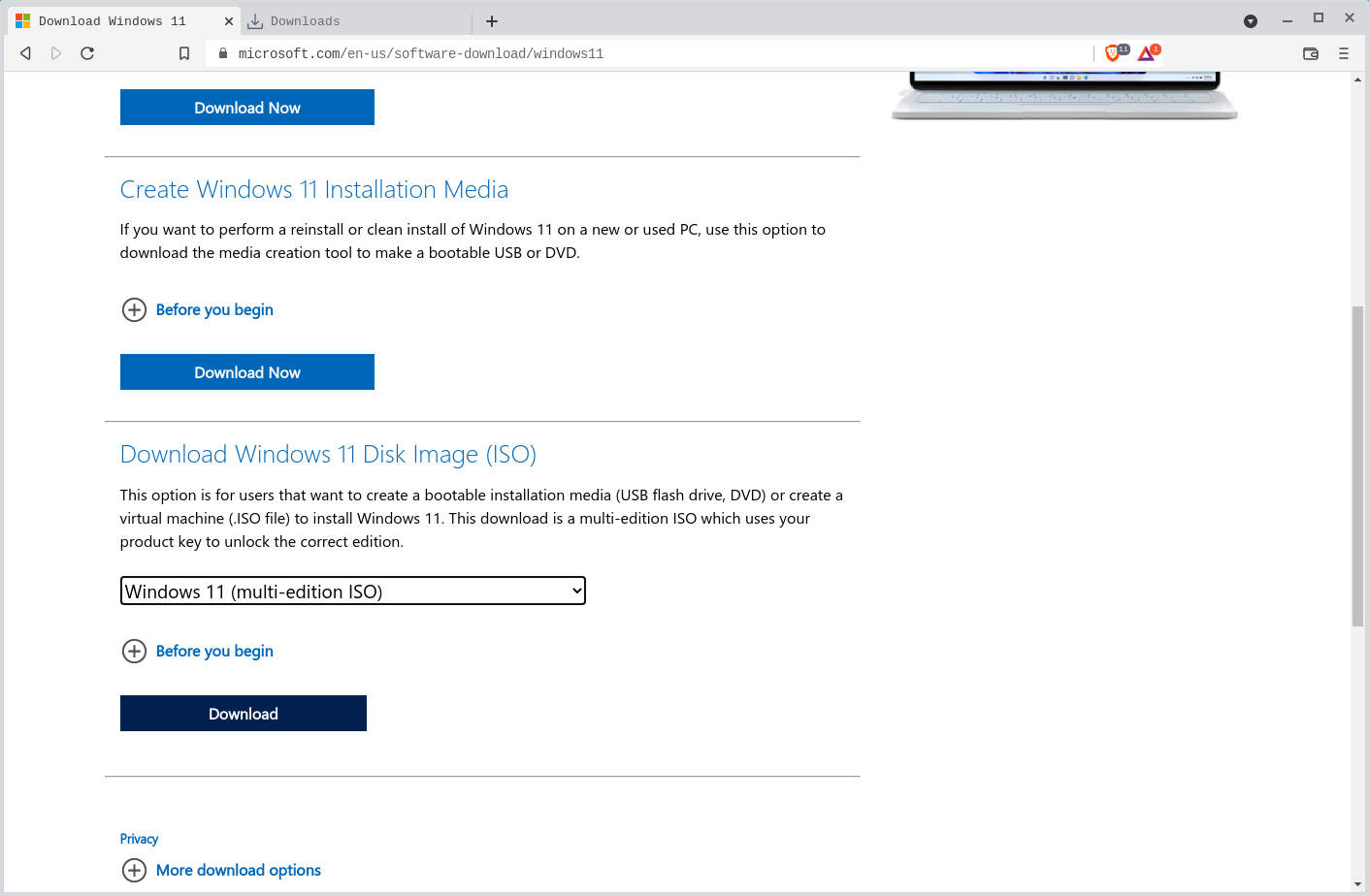Expand Before you begin under Disk Image
The width and height of the screenshot is (1369, 896).
tap(213, 651)
